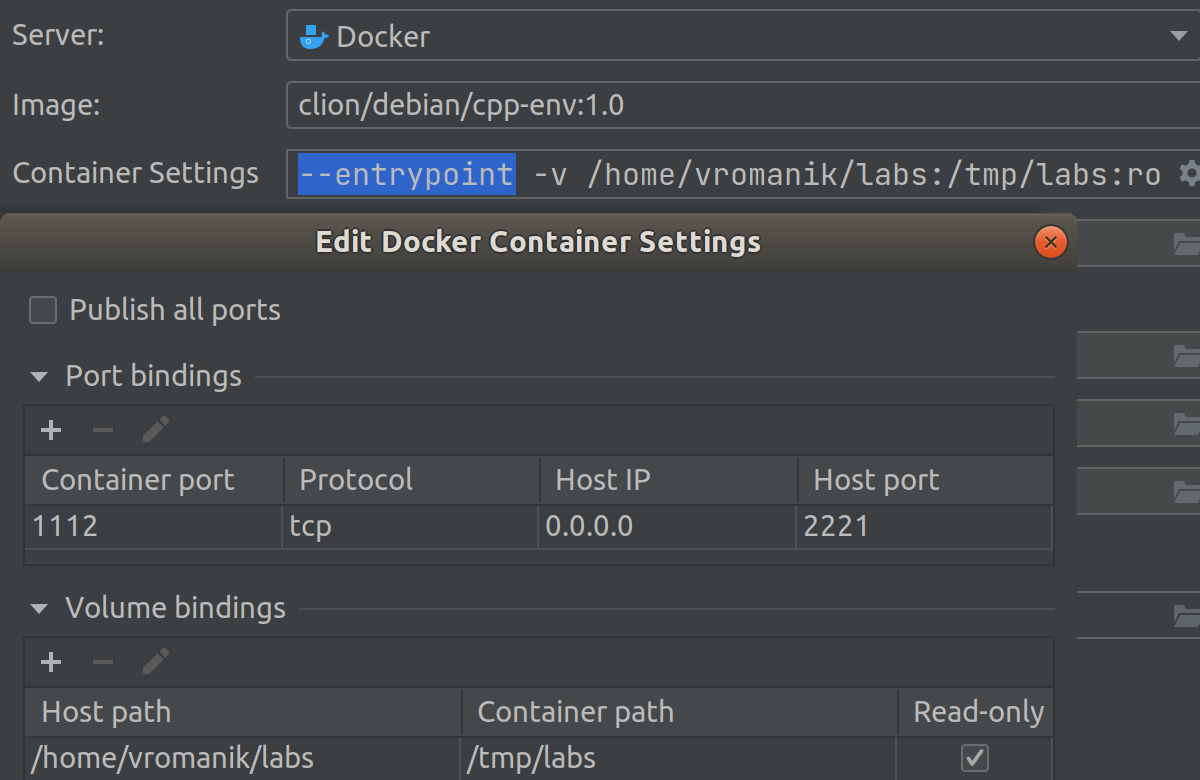
Task: Select the host port 2221 cell
Action: coord(924,526)
